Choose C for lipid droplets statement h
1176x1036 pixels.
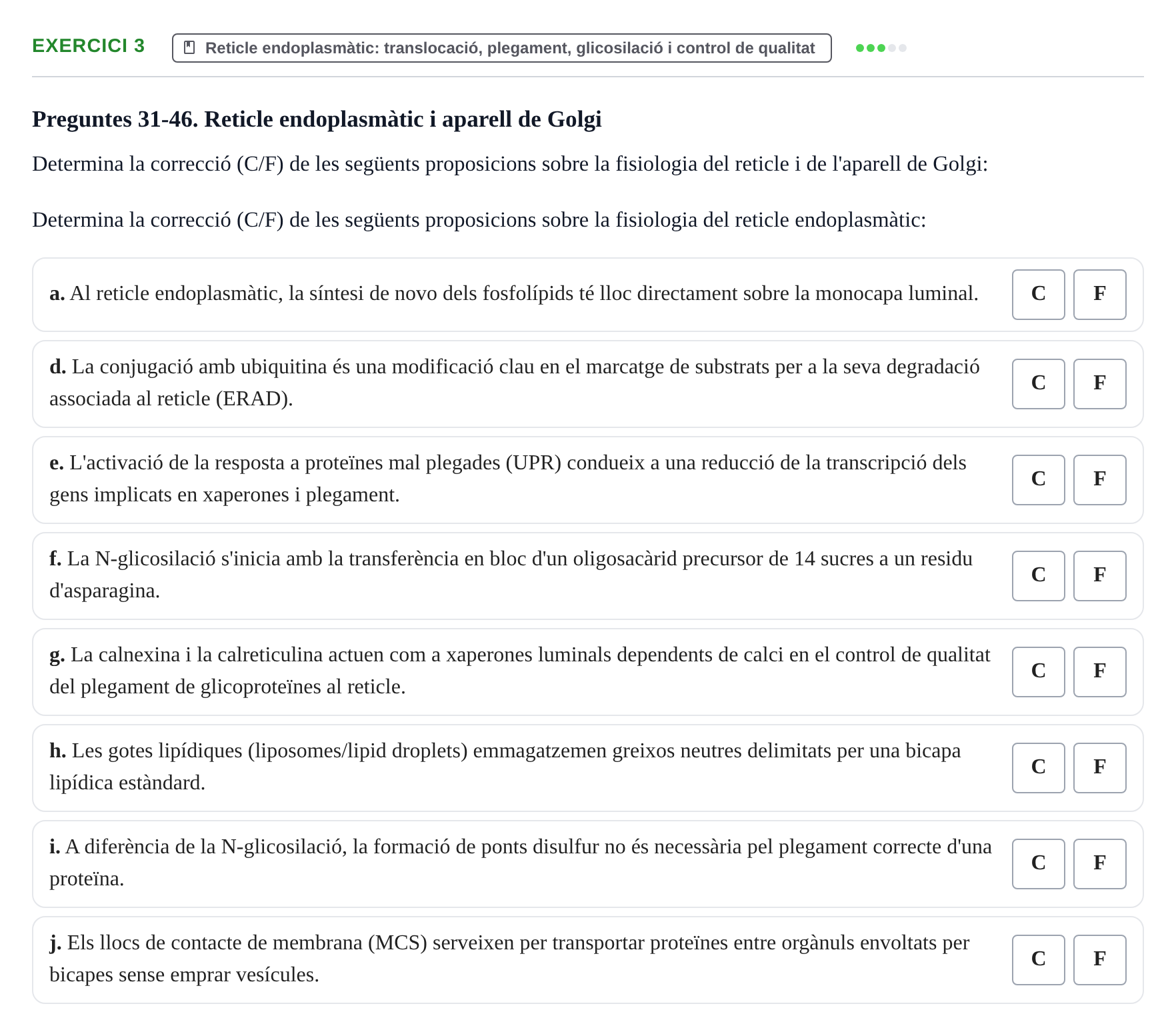click(1038, 768)
